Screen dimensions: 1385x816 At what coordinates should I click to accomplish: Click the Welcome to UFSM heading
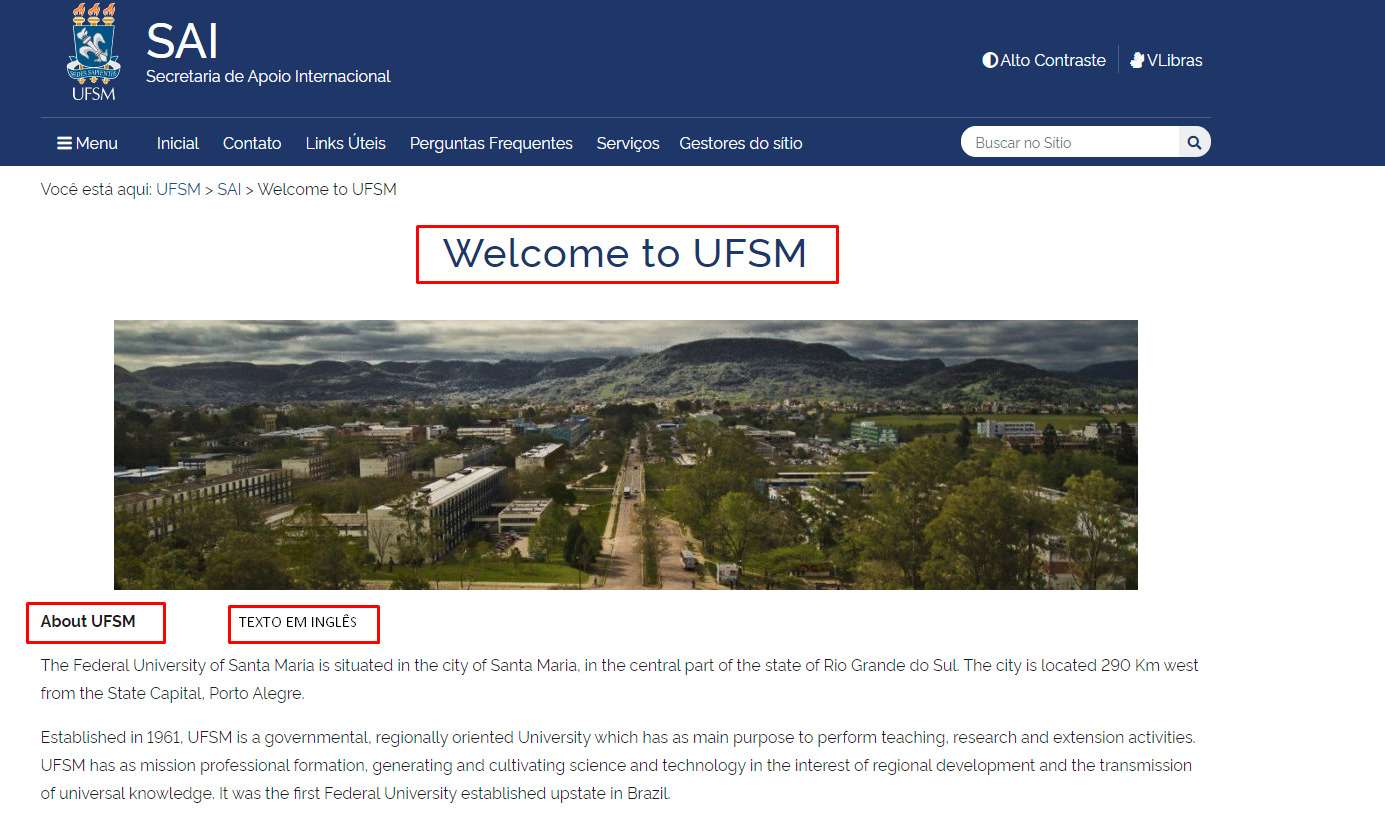pyautogui.click(x=625, y=254)
